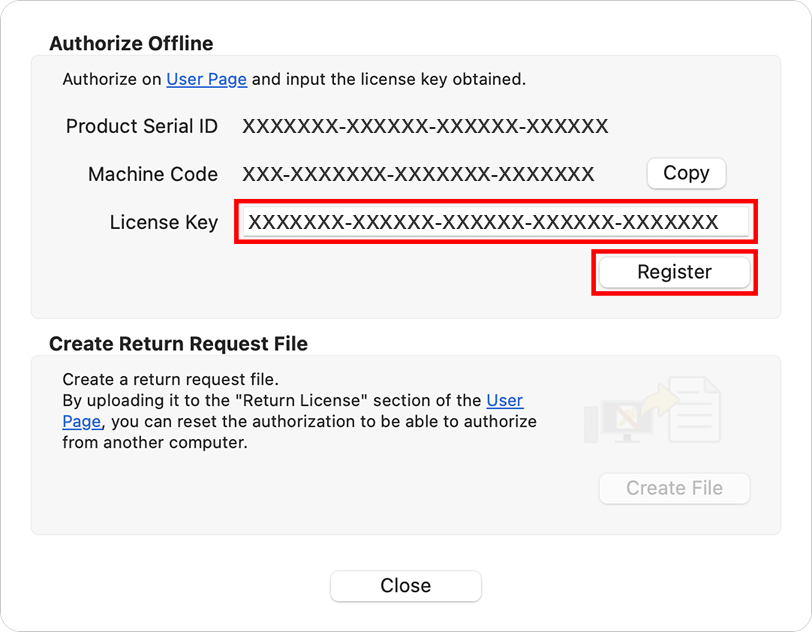Click the return request file illustration
Screen dimensions: 812x632
pyautogui.click(x=652, y=410)
